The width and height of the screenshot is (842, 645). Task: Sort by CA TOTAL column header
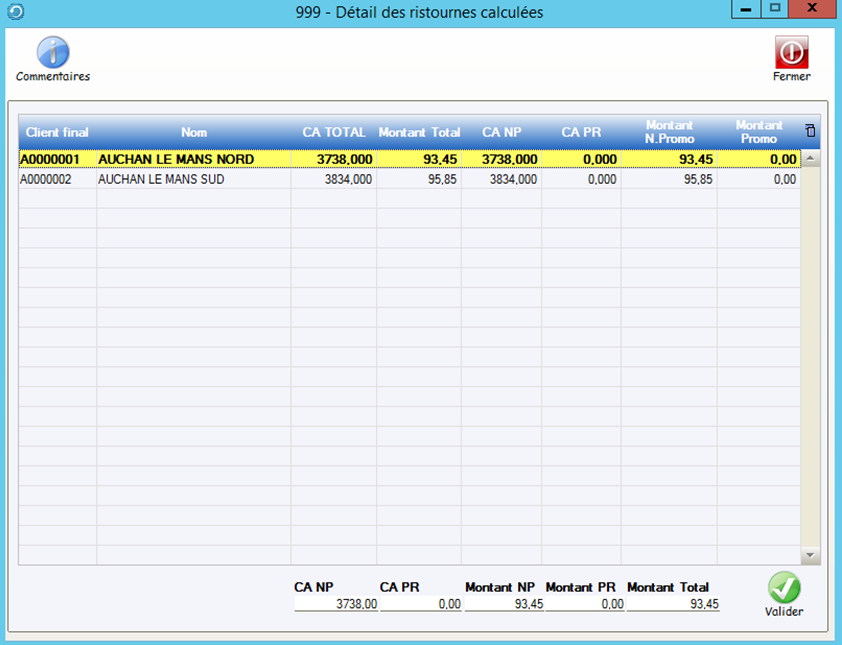(334, 132)
